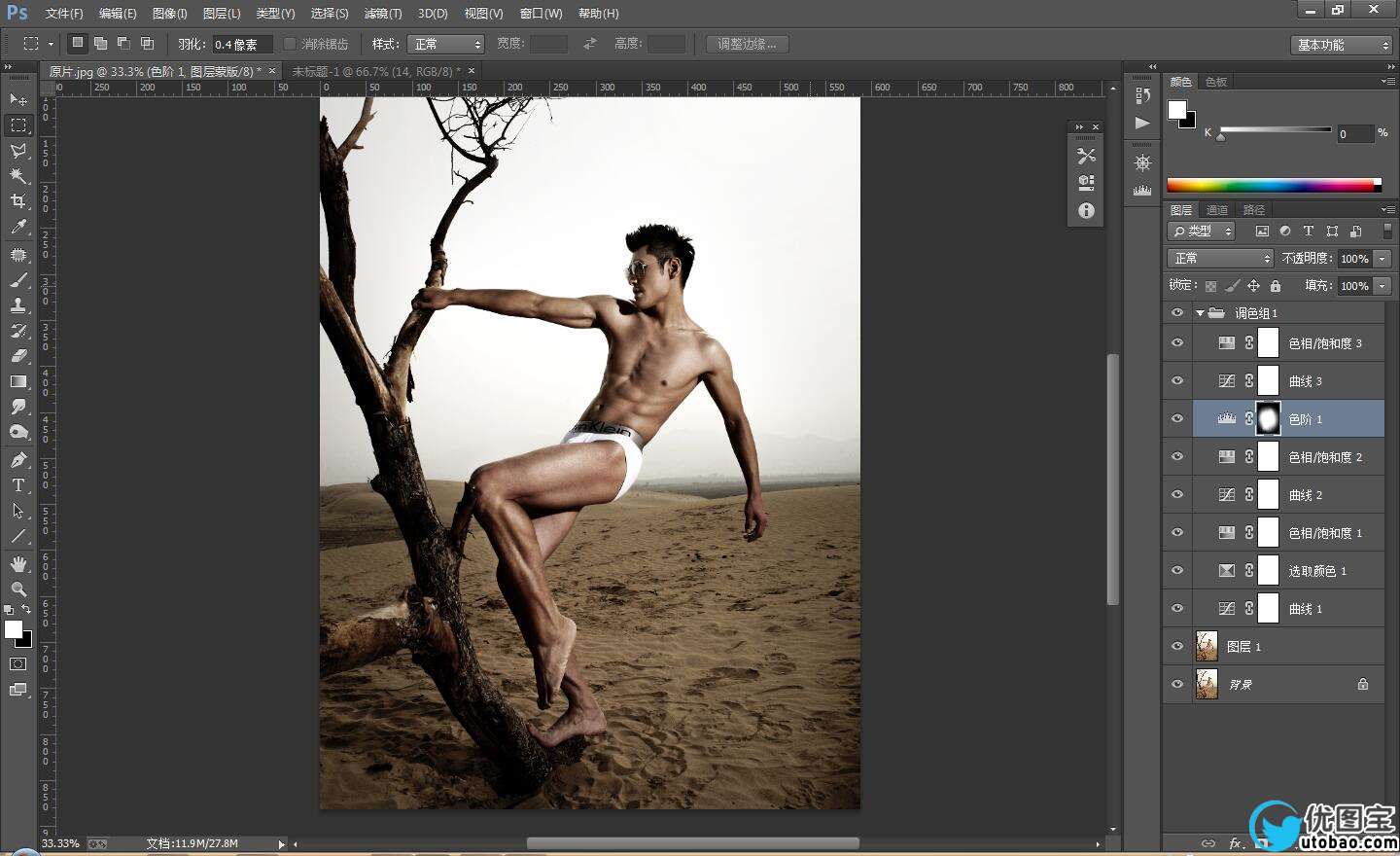
Task: Switch to the 色板 tab
Action: (1216, 82)
